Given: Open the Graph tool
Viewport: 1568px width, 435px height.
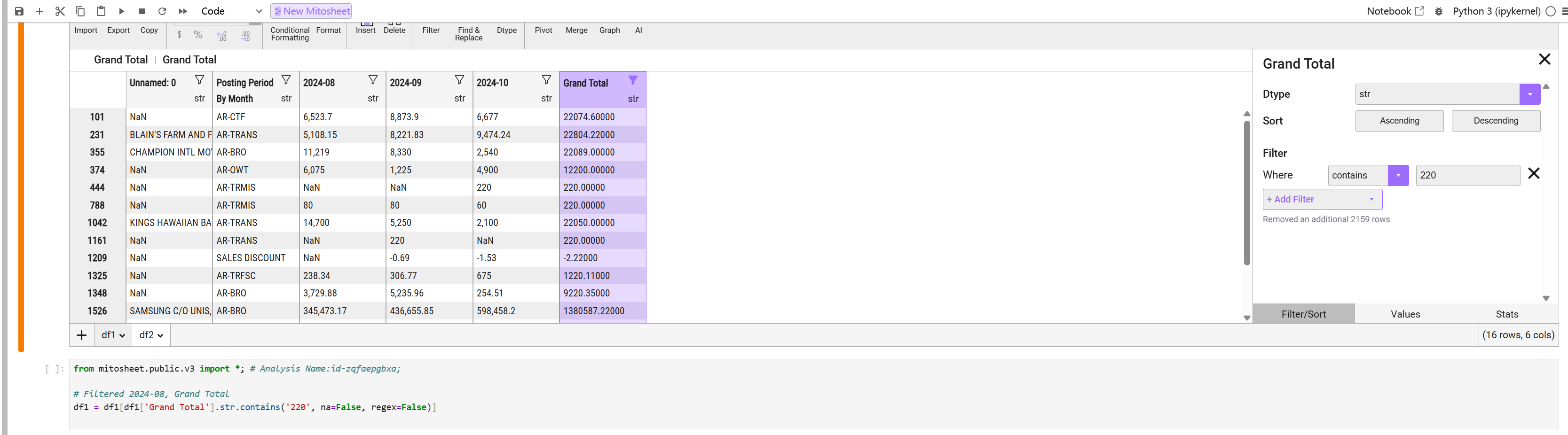Looking at the screenshot, I should click(x=609, y=31).
